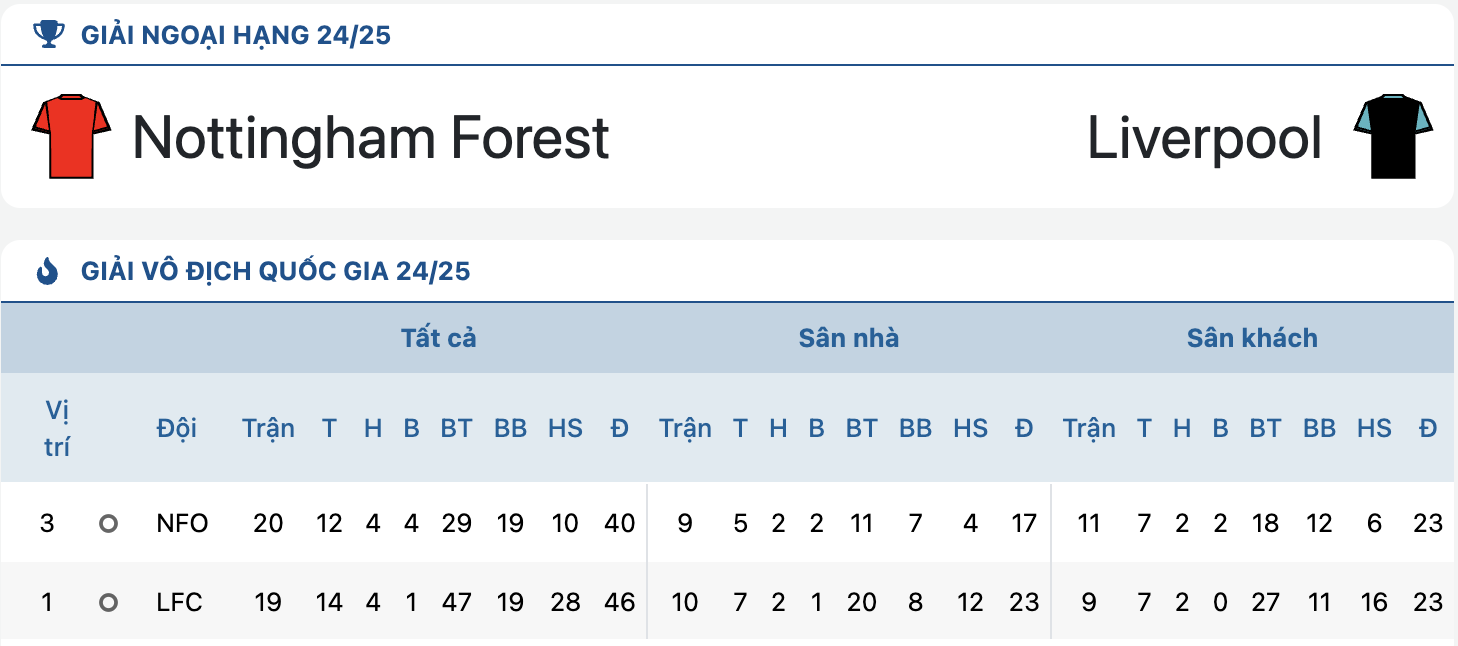Click the black Liverpool jersey icon
The image size is (1458, 646).
pyautogui.click(x=1393, y=137)
